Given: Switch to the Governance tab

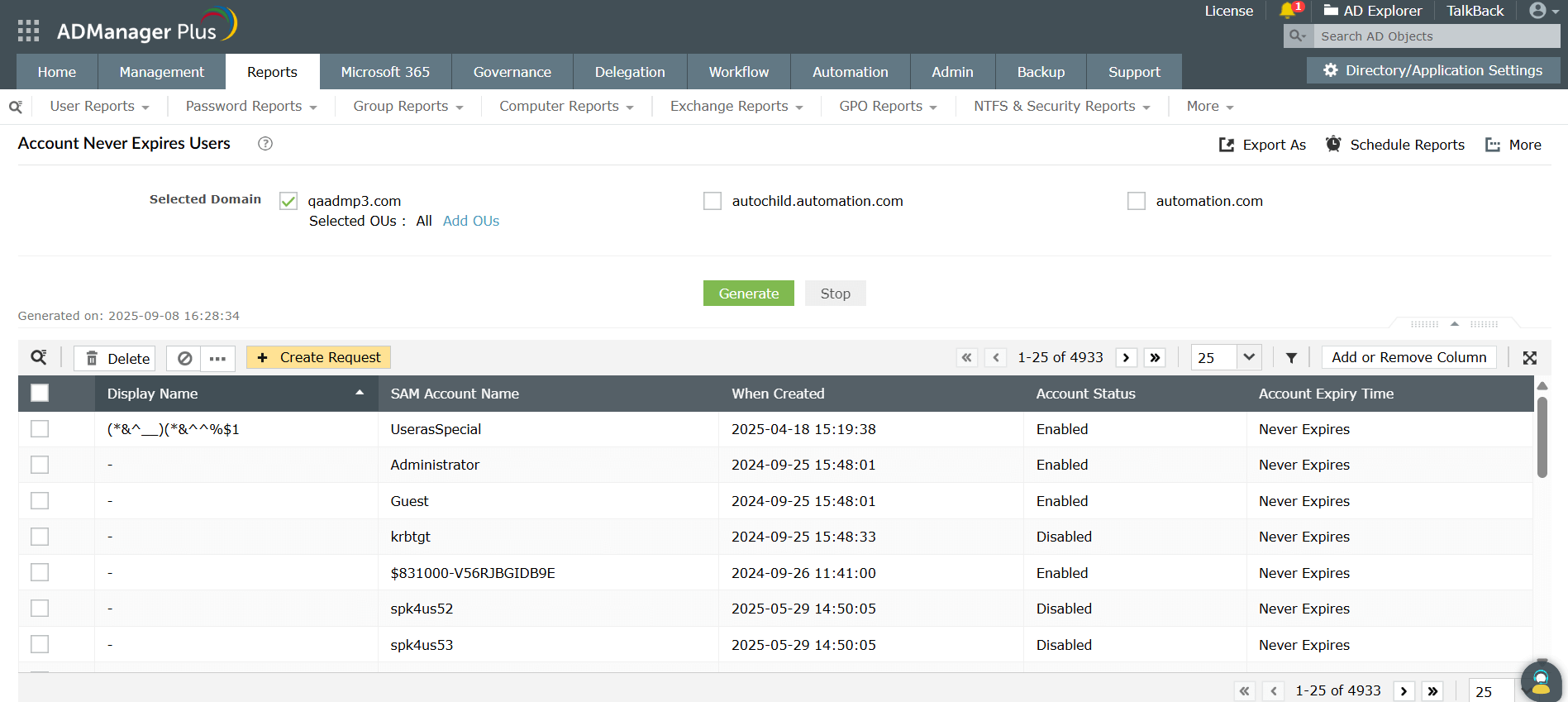Looking at the screenshot, I should [512, 72].
